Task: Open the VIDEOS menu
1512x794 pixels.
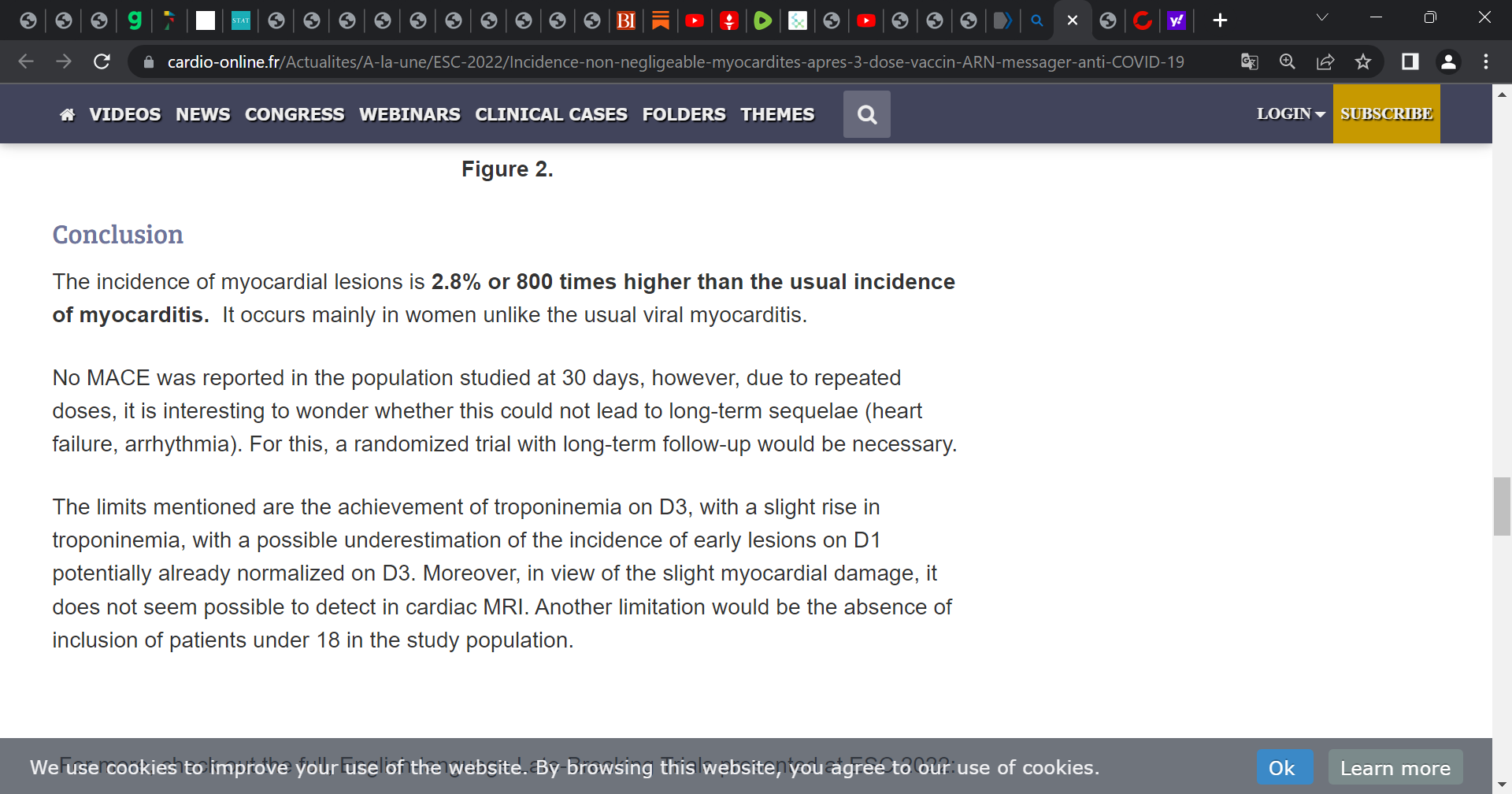Action: click(125, 115)
